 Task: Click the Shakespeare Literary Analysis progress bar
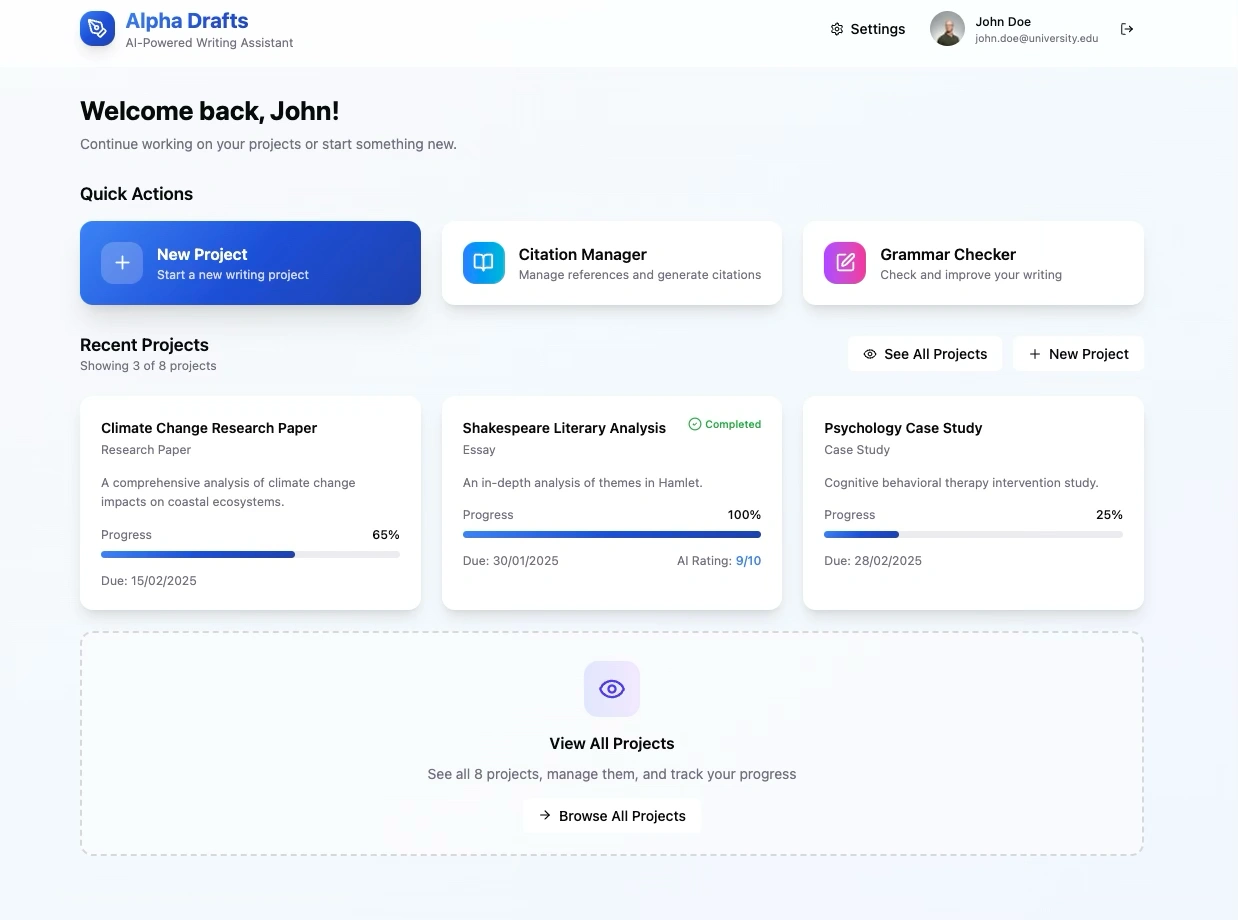(612, 534)
